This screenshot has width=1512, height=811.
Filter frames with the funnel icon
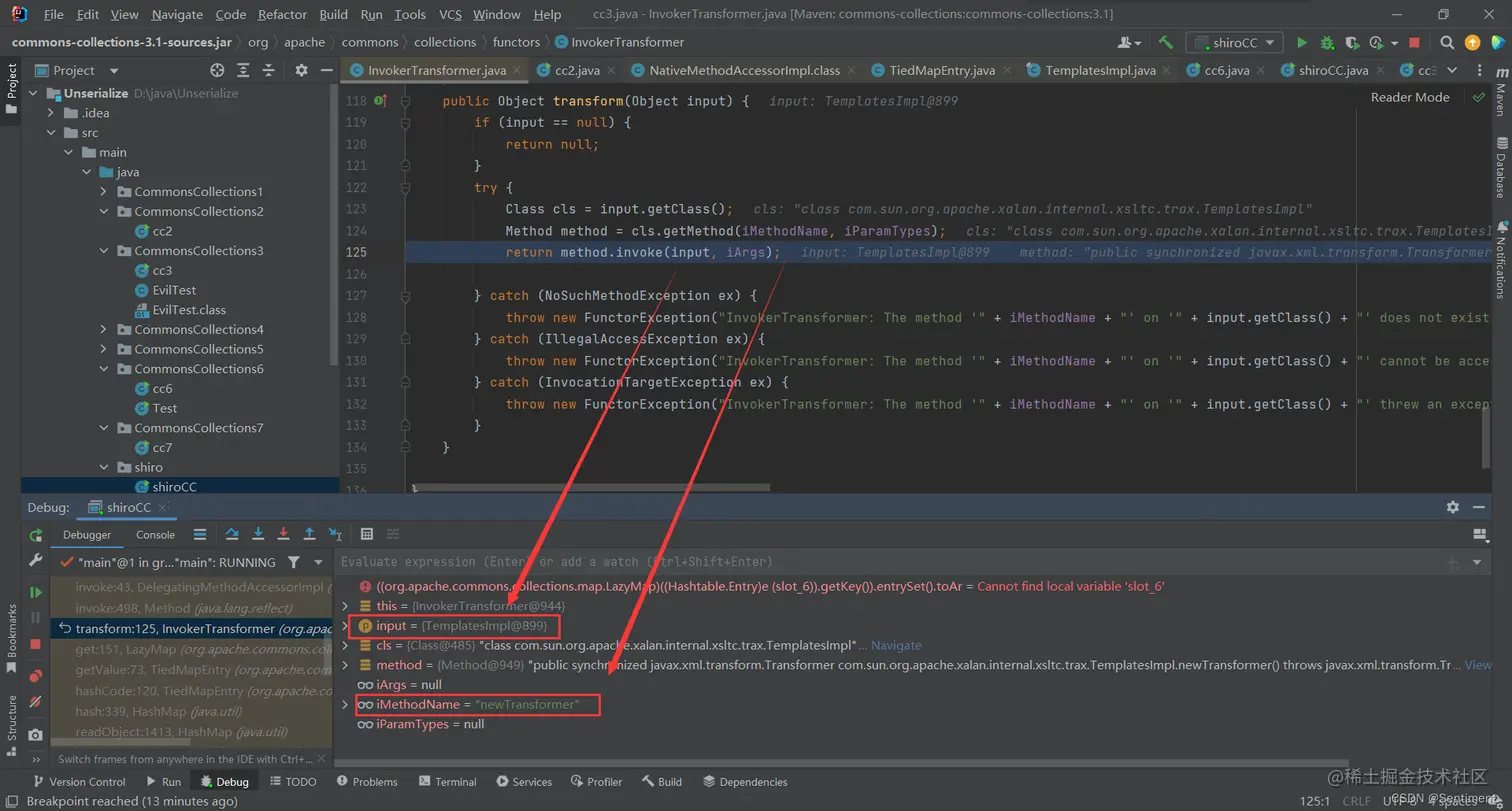(294, 562)
